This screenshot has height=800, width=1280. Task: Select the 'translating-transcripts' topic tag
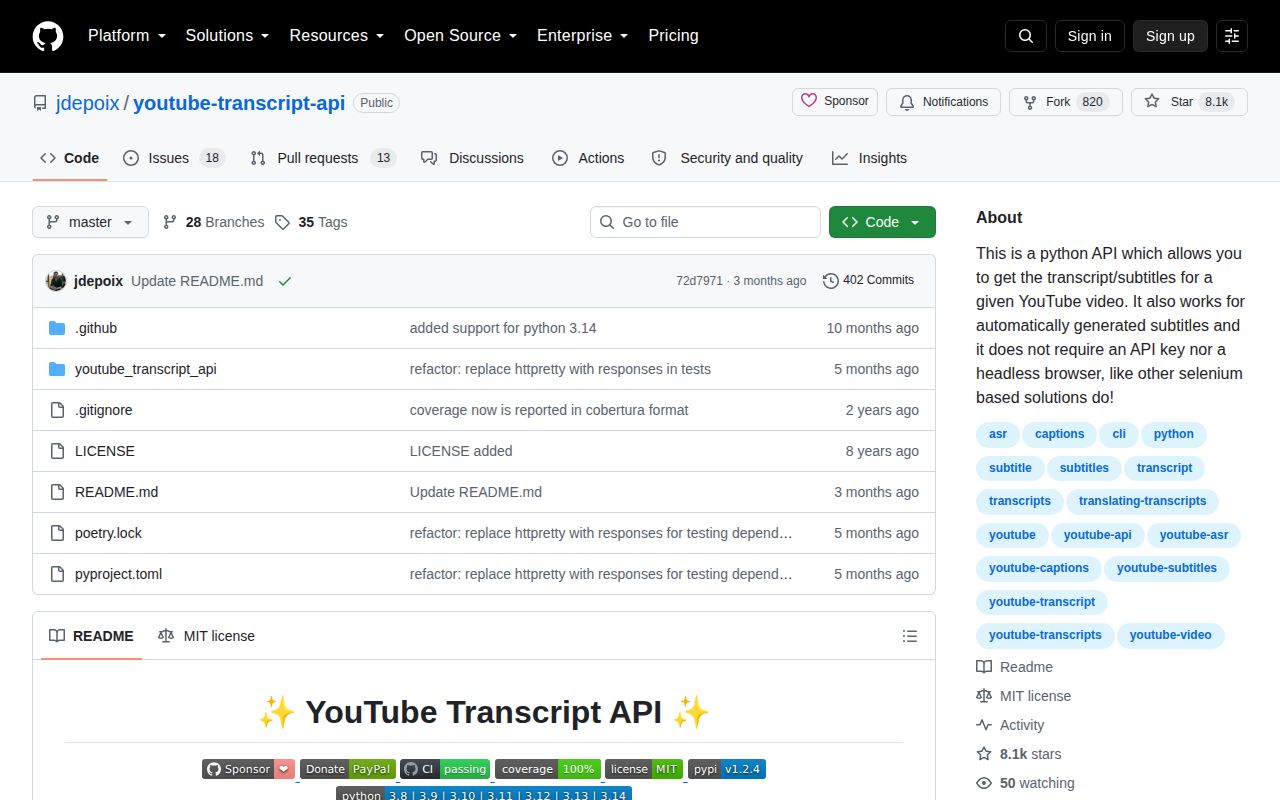(x=1142, y=501)
